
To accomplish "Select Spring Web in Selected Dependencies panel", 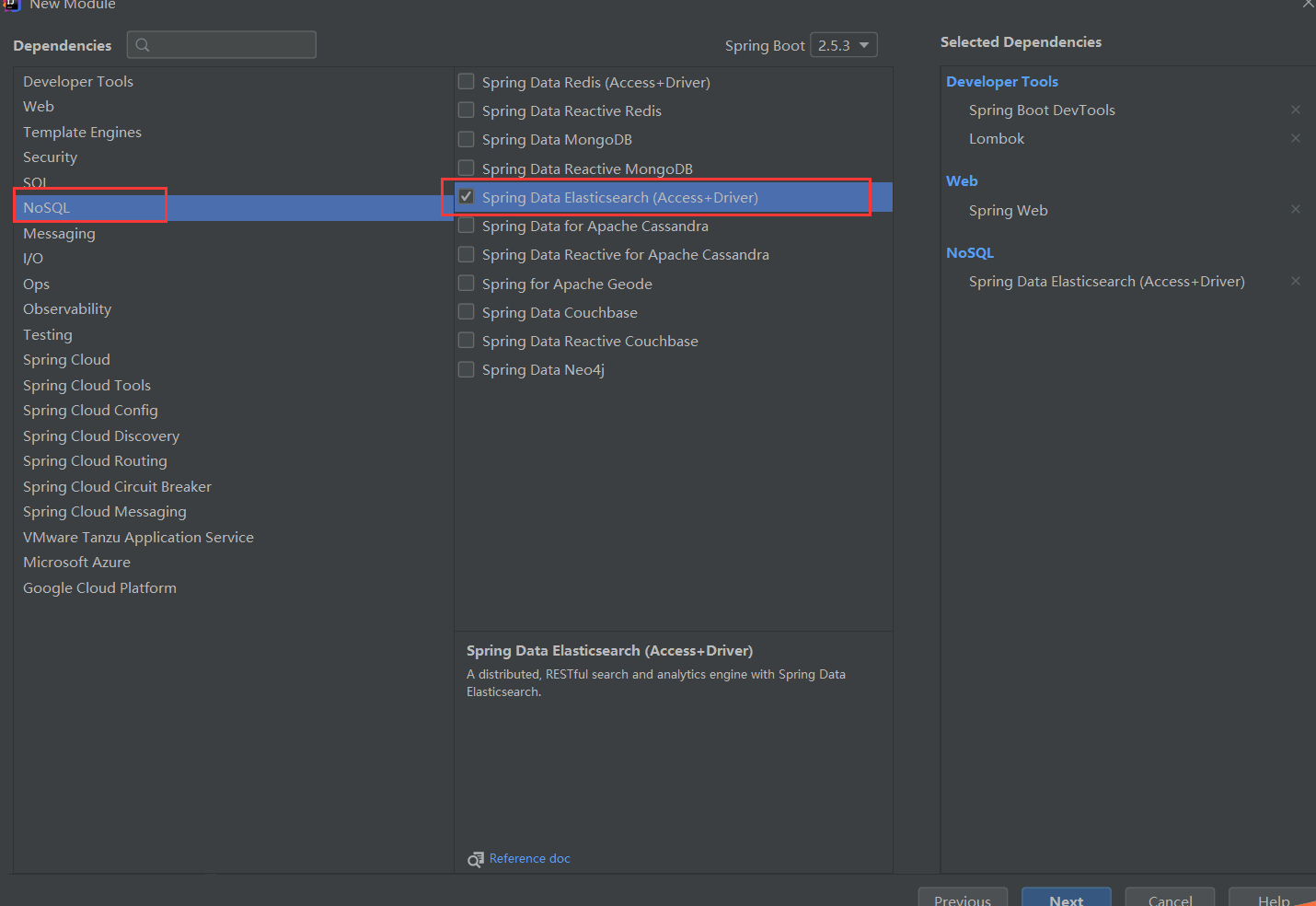I will point(1009,210).
